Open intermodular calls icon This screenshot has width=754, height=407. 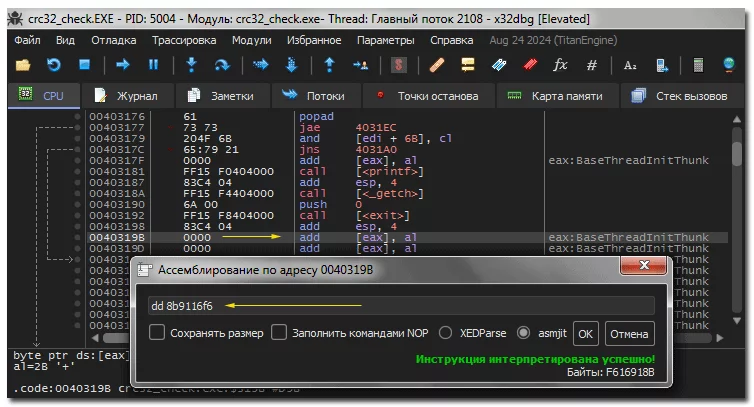coord(662,65)
